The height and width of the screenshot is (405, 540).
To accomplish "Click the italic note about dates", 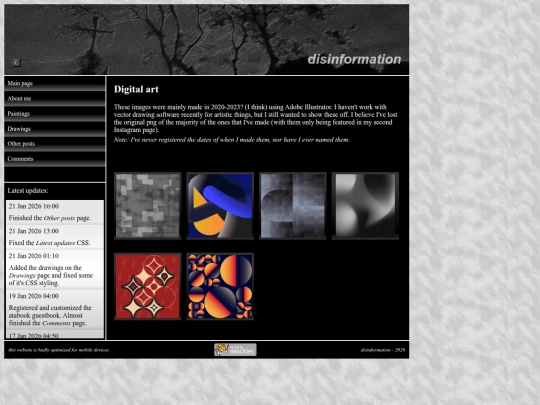I will pyautogui.click(x=232, y=140).
